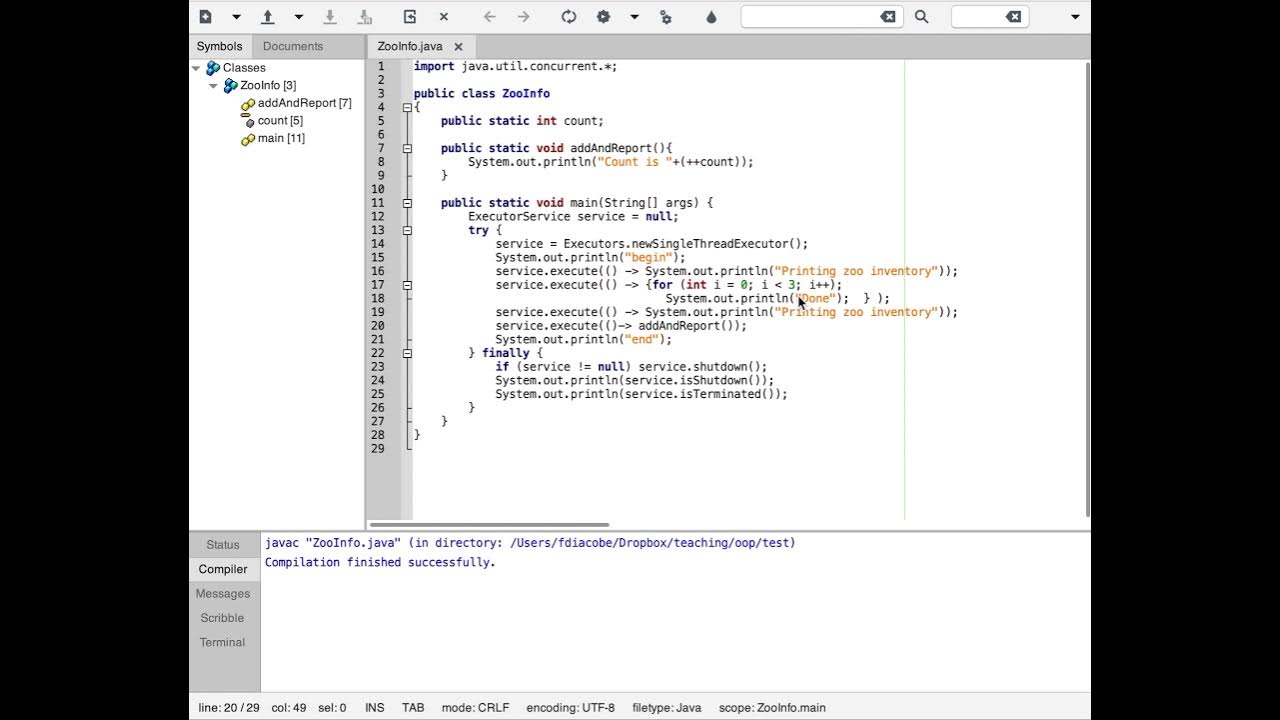Fold the class body at line 4

click(x=407, y=107)
